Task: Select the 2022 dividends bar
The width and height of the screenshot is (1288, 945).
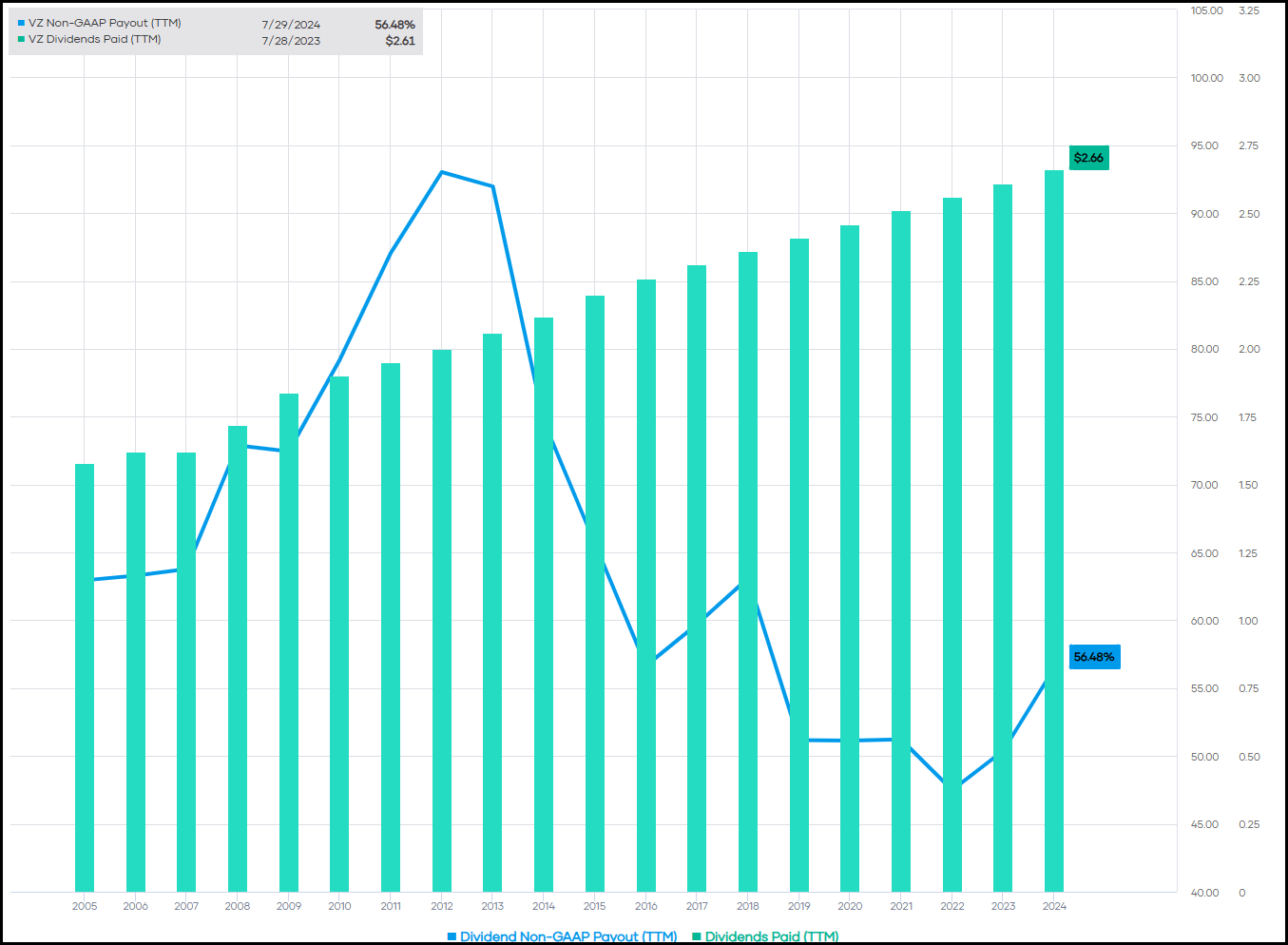Action: coord(952,545)
